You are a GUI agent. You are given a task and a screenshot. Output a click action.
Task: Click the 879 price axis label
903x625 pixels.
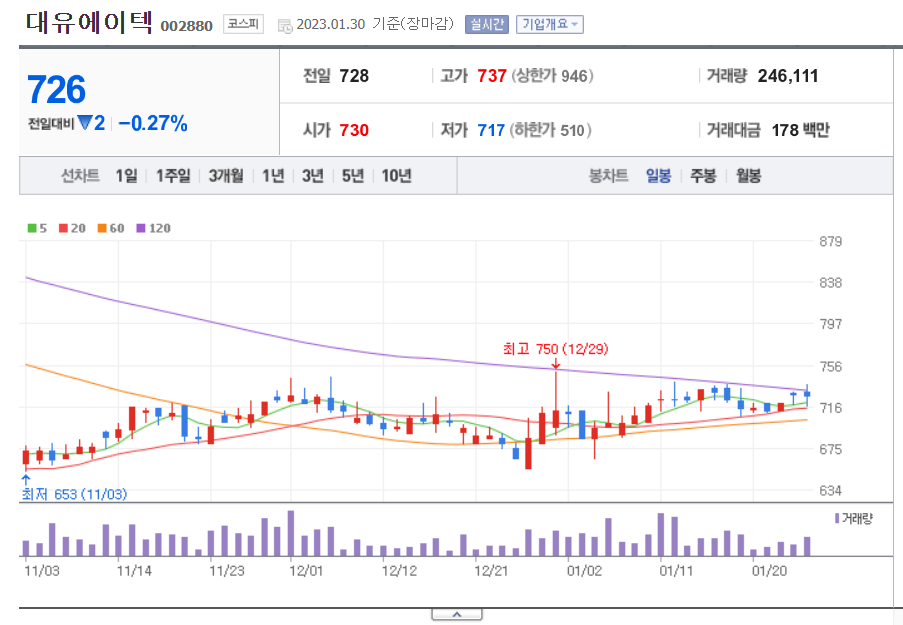point(830,241)
